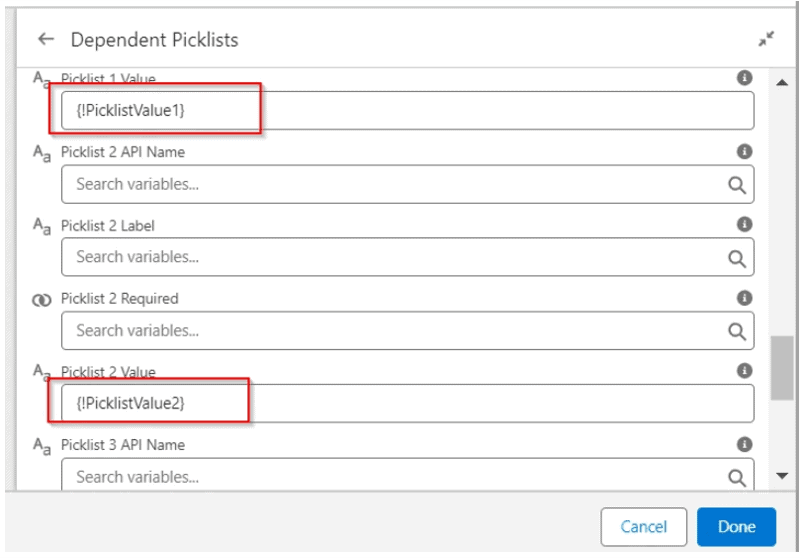The width and height of the screenshot is (800, 558).
Task: Focus the Picklist 2 Label search box
Action: coord(390,258)
